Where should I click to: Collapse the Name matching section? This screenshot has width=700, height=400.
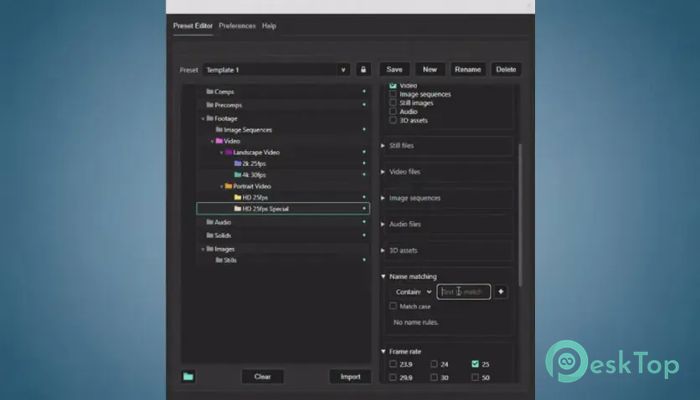point(383,276)
